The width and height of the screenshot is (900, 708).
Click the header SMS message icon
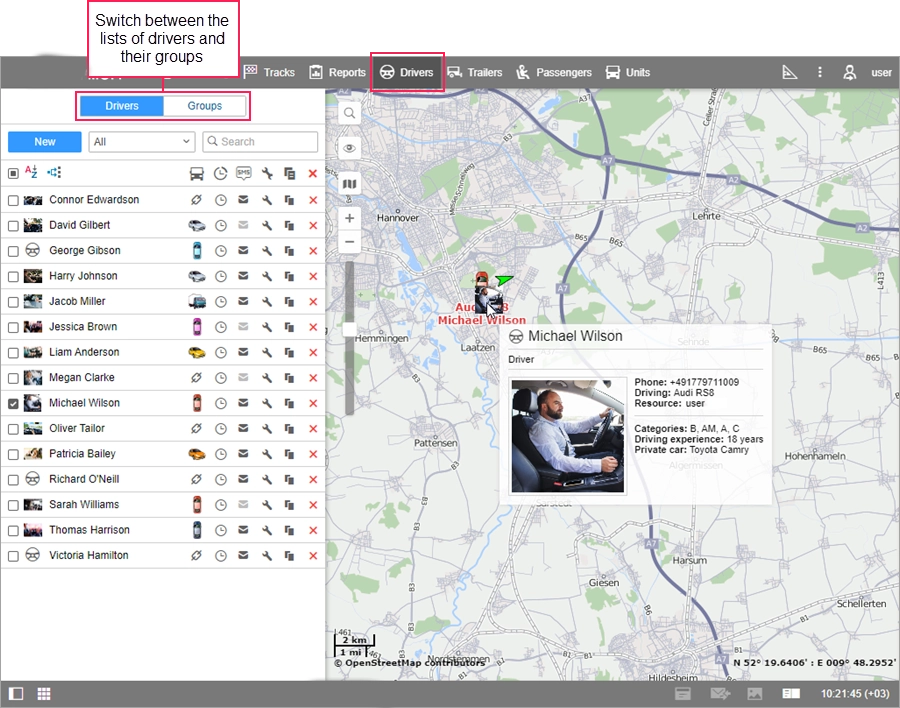[243, 173]
